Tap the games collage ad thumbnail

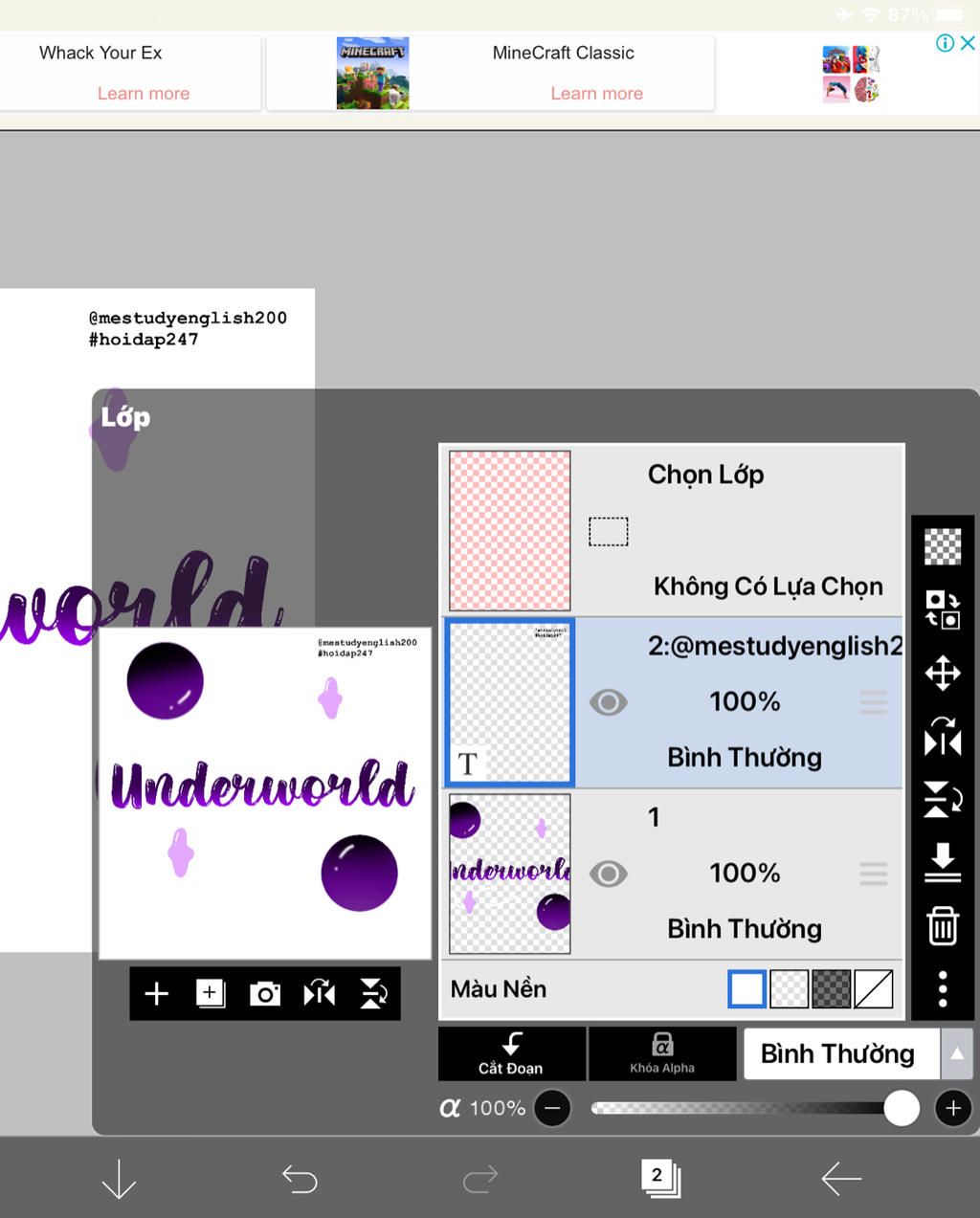(x=850, y=74)
